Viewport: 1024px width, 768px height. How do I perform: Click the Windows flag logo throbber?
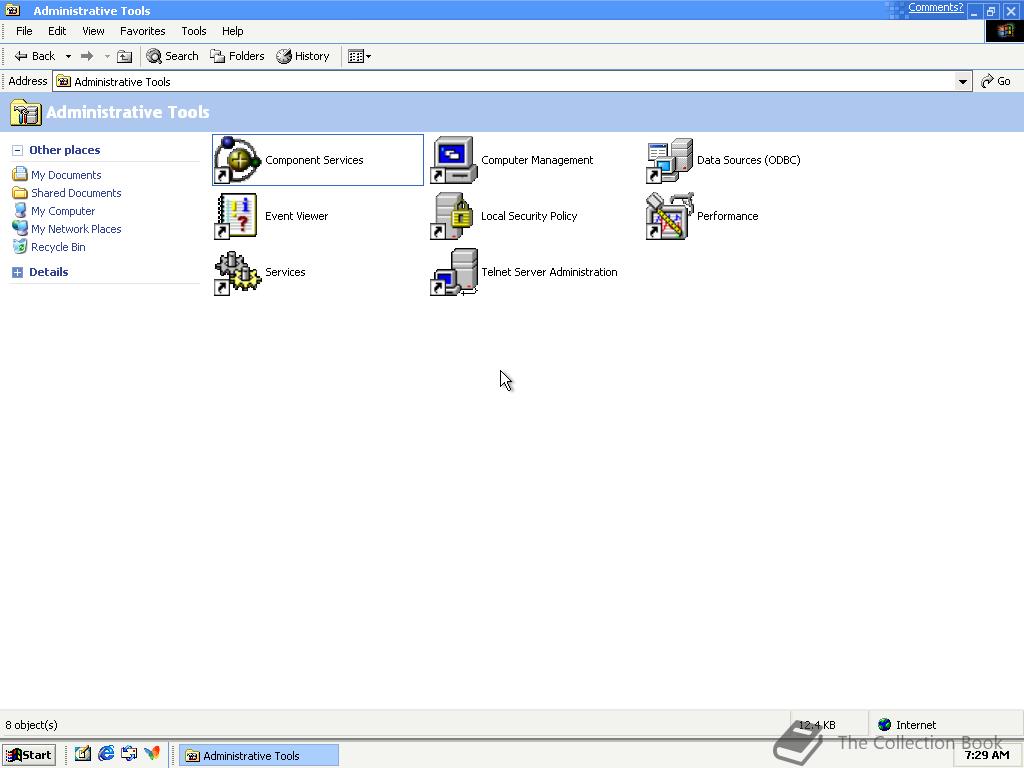[1004, 31]
